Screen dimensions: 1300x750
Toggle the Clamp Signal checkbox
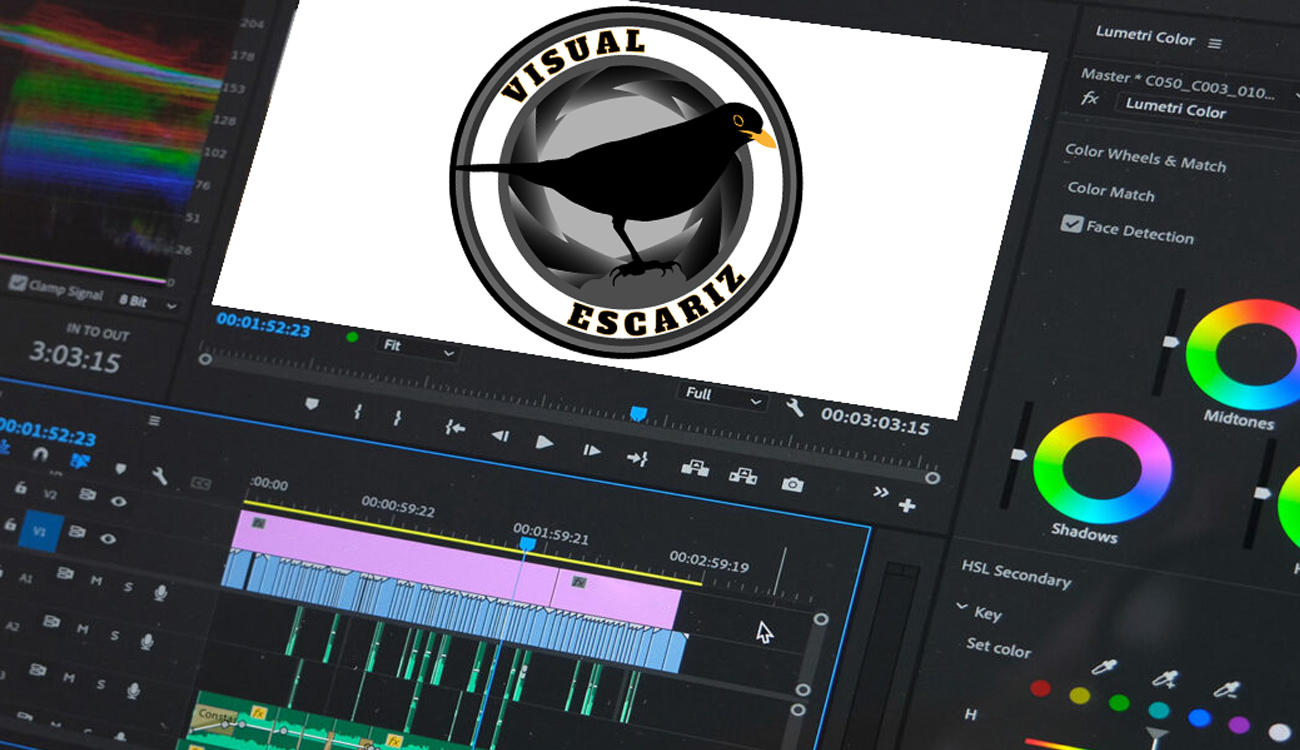pos(17,283)
